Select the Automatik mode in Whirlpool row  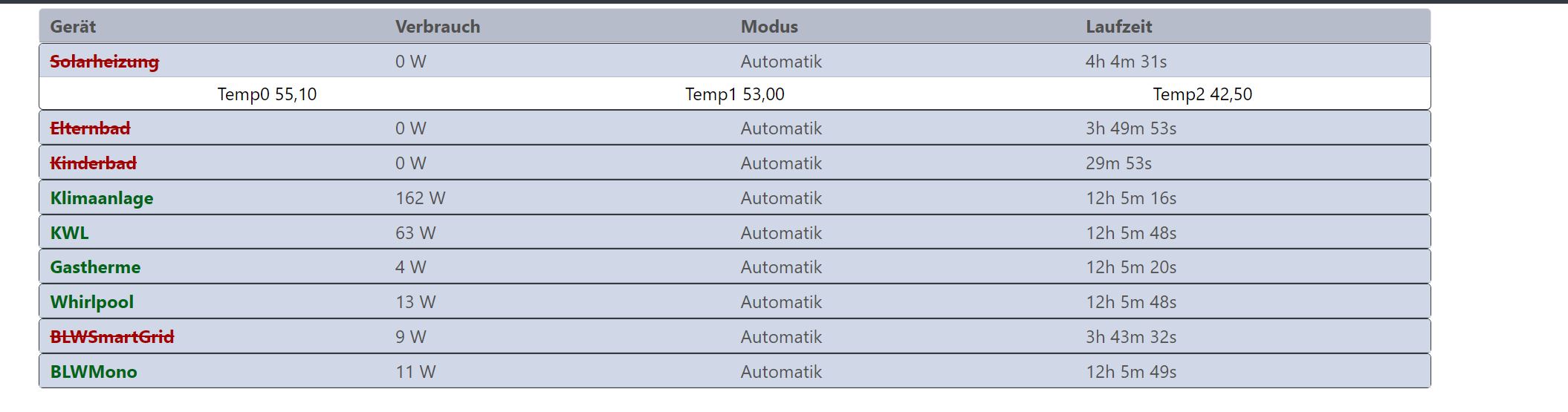click(x=781, y=302)
